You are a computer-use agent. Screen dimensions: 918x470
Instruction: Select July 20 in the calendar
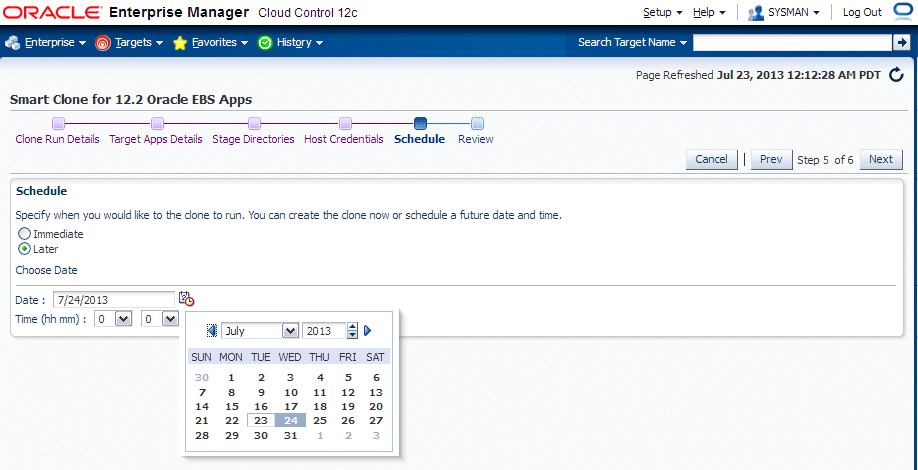click(x=376, y=406)
